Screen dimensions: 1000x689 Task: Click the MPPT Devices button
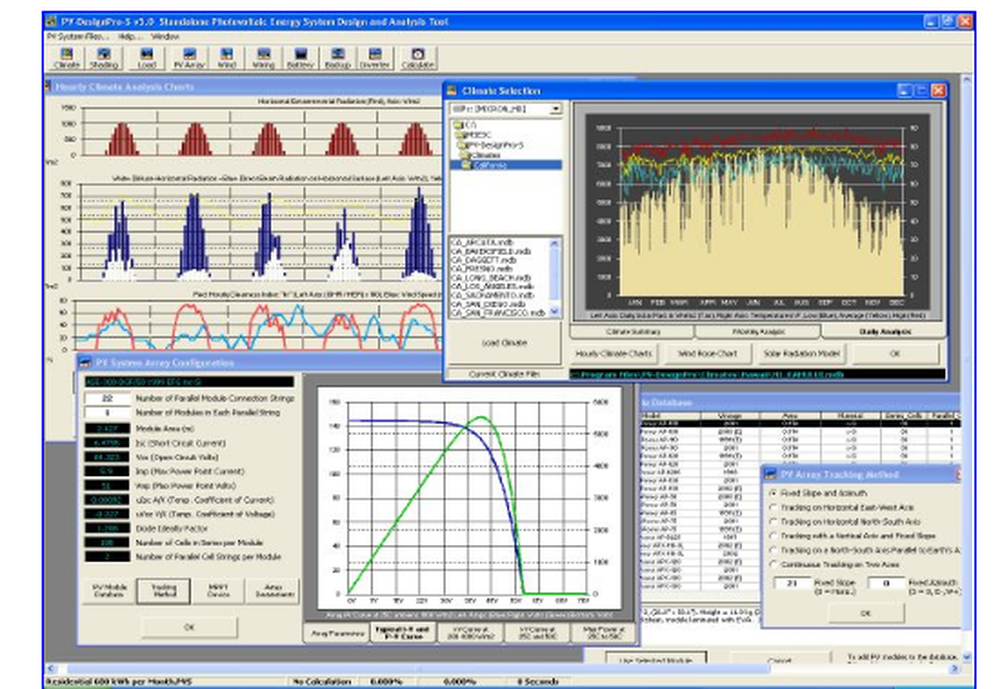[218, 591]
